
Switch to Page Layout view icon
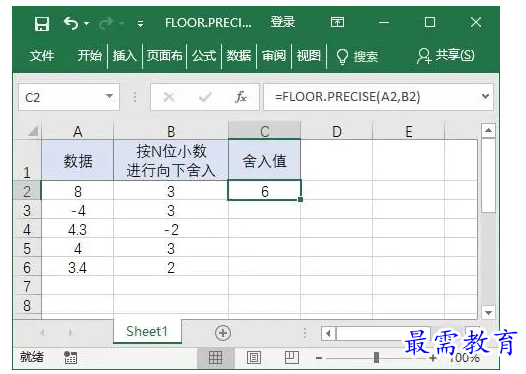tap(254, 358)
